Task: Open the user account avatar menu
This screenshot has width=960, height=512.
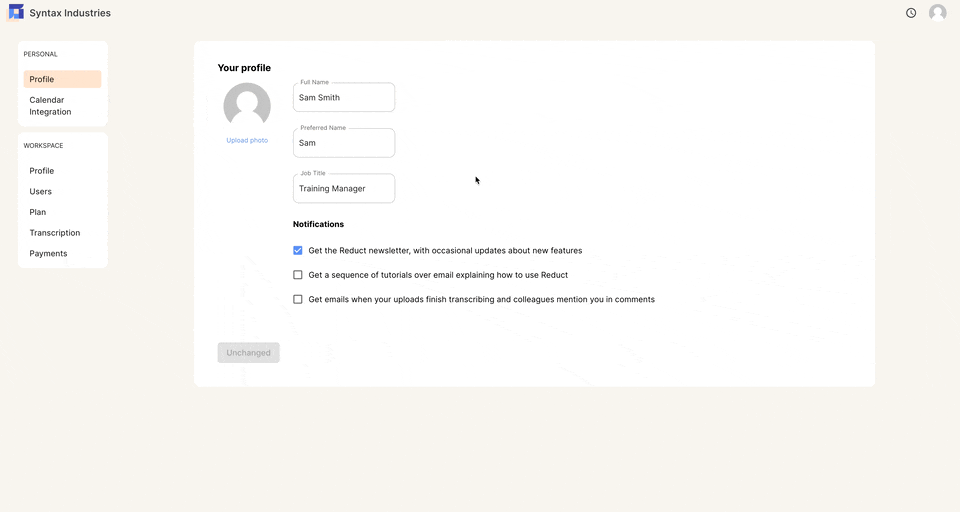Action: click(937, 13)
